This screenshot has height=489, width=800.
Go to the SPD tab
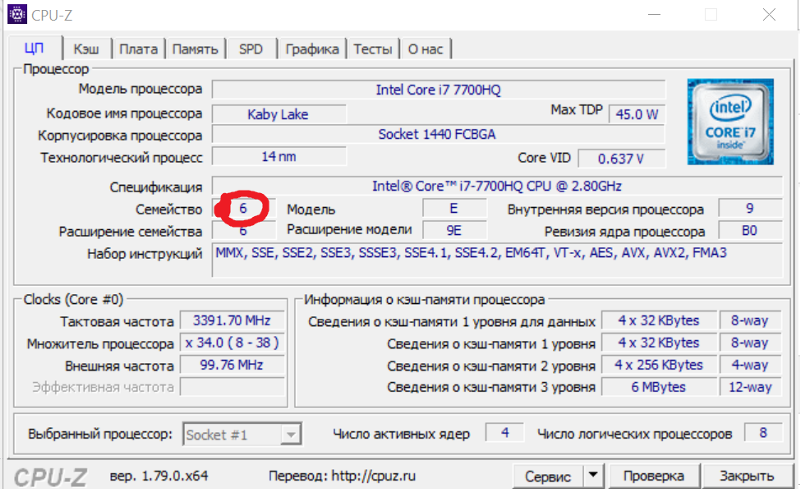[251, 49]
